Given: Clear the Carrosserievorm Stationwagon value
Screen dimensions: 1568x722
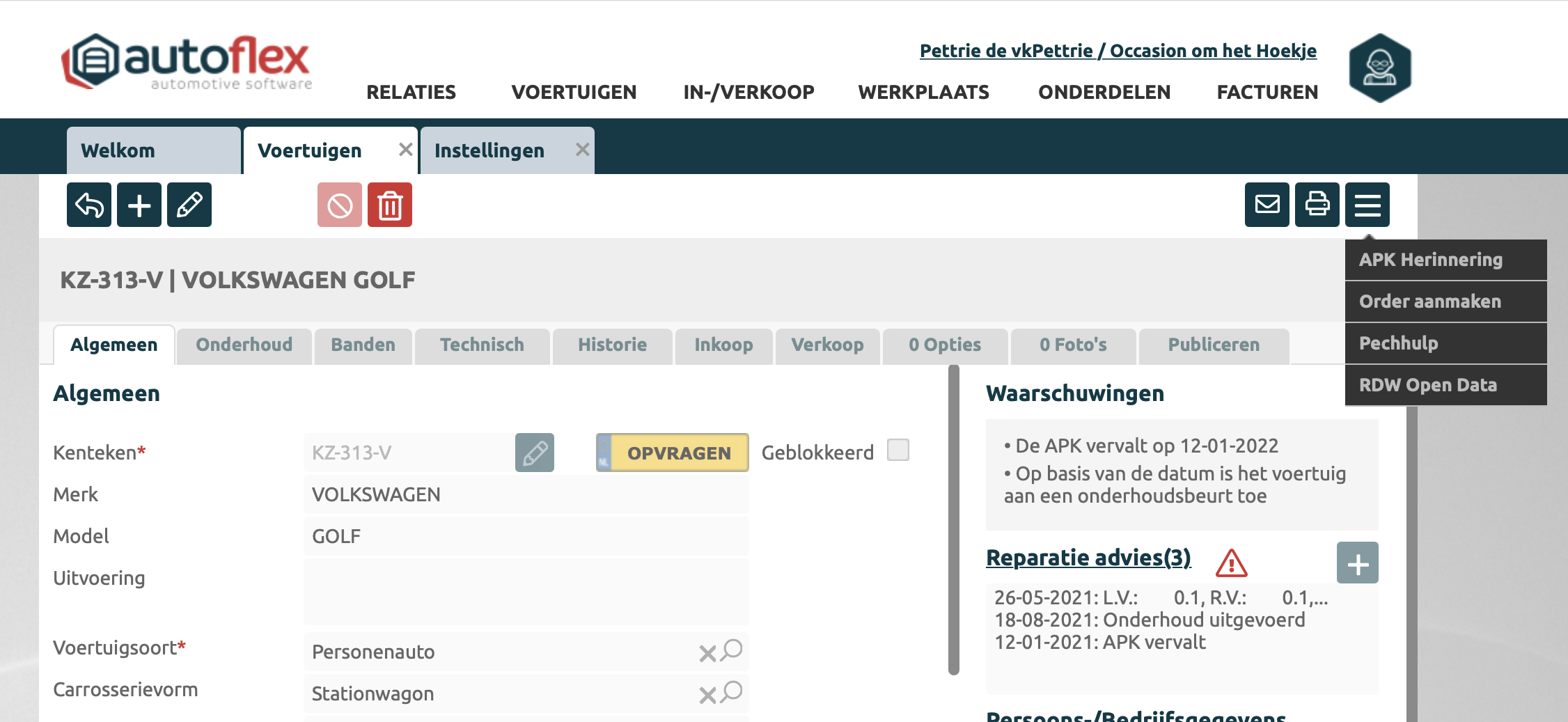Looking at the screenshot, I should 707,695.
